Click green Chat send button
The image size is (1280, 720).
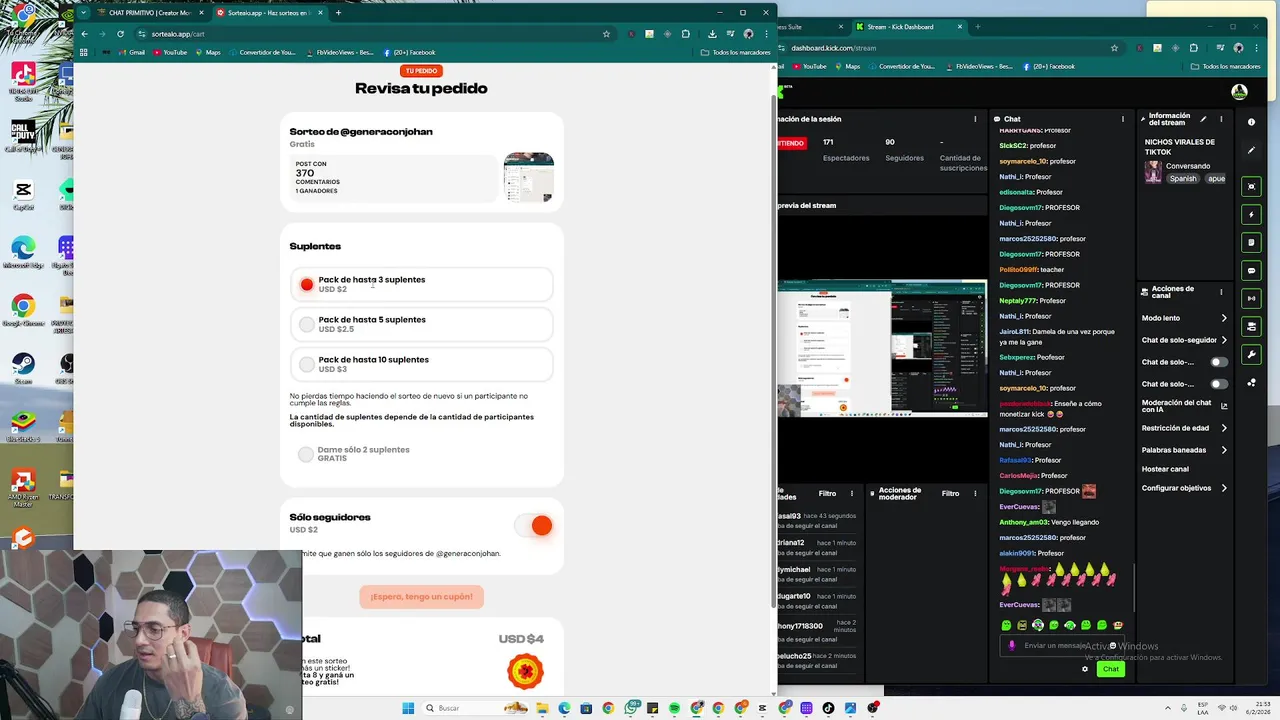1111,669
